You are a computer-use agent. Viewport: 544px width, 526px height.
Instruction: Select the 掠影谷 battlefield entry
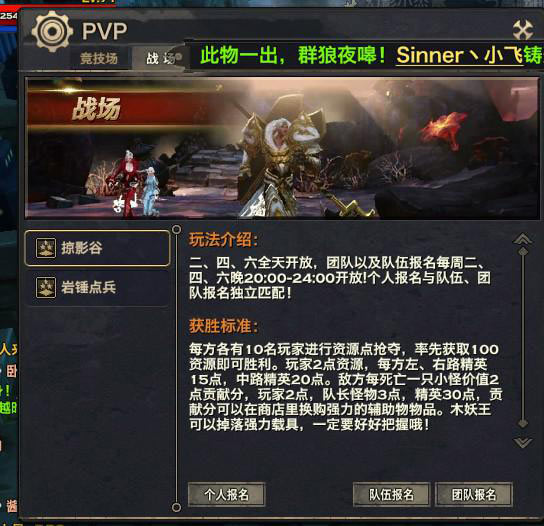pos(97,248)
